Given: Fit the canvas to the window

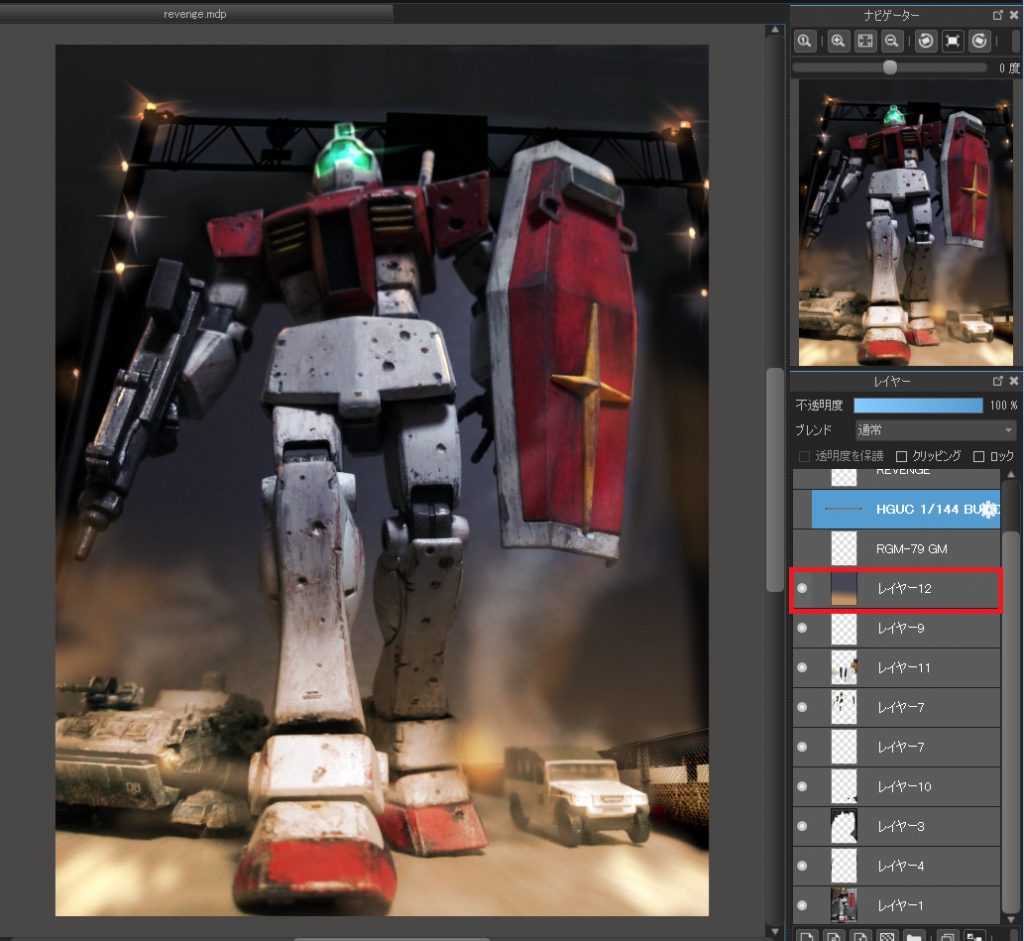Looking at the screenshot, I should pos(865,41).
